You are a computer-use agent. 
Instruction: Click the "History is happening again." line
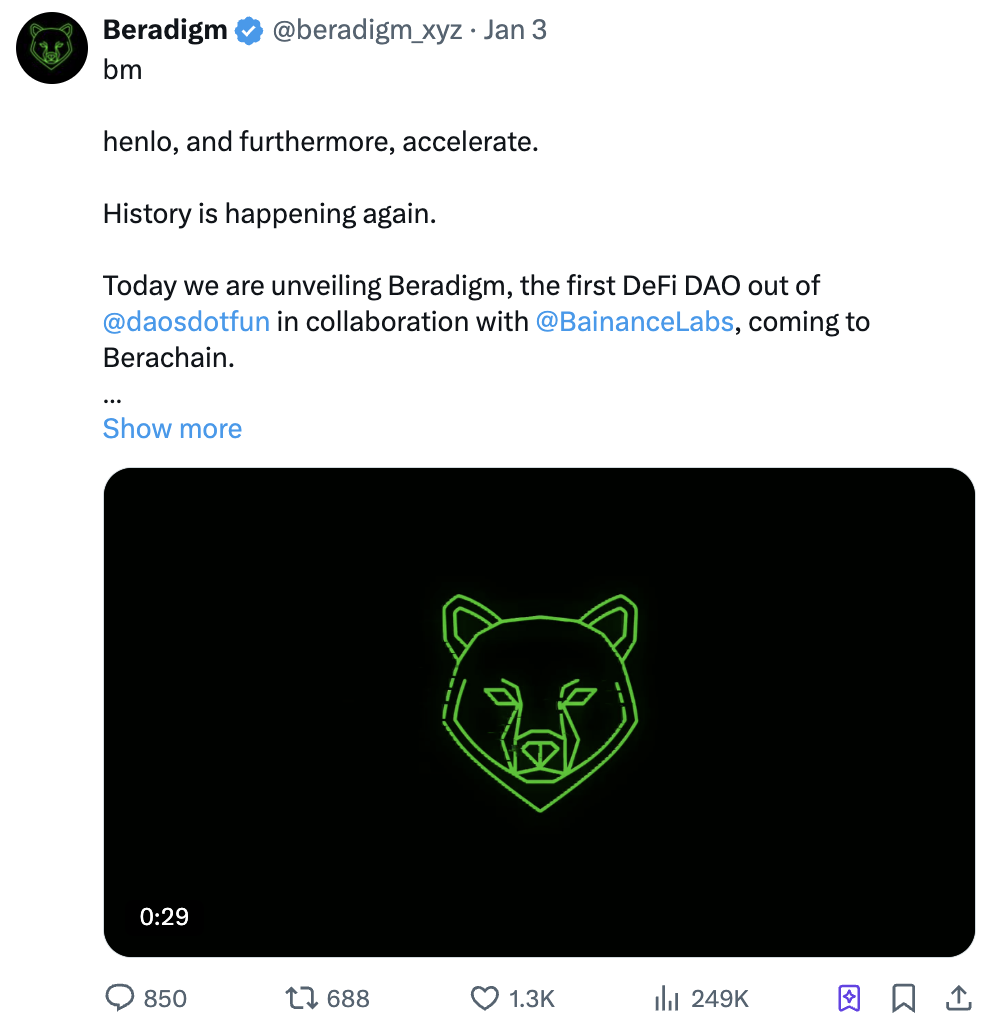269,214
